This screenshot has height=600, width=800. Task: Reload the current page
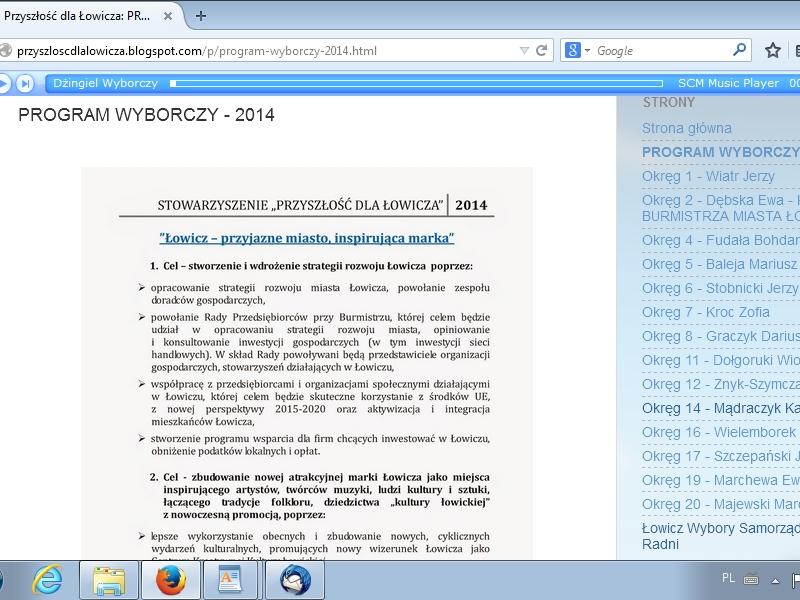(x=541, y=51)
